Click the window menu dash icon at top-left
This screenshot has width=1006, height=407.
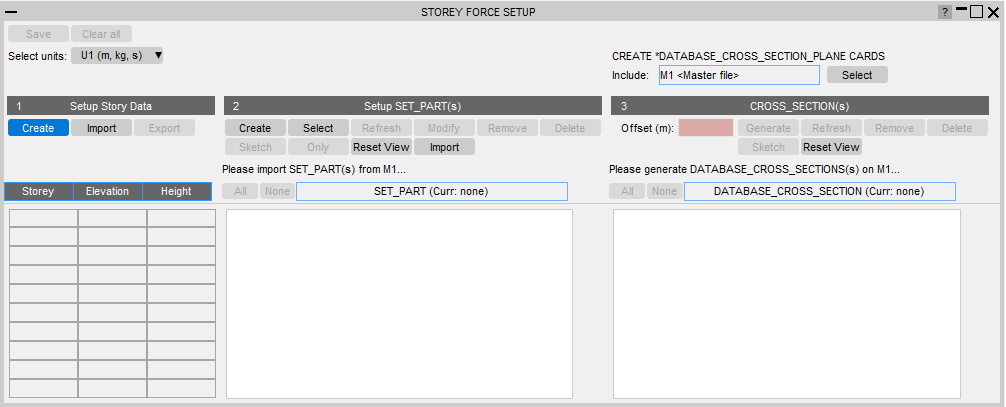pyautogui.click(x=12, y=12)
